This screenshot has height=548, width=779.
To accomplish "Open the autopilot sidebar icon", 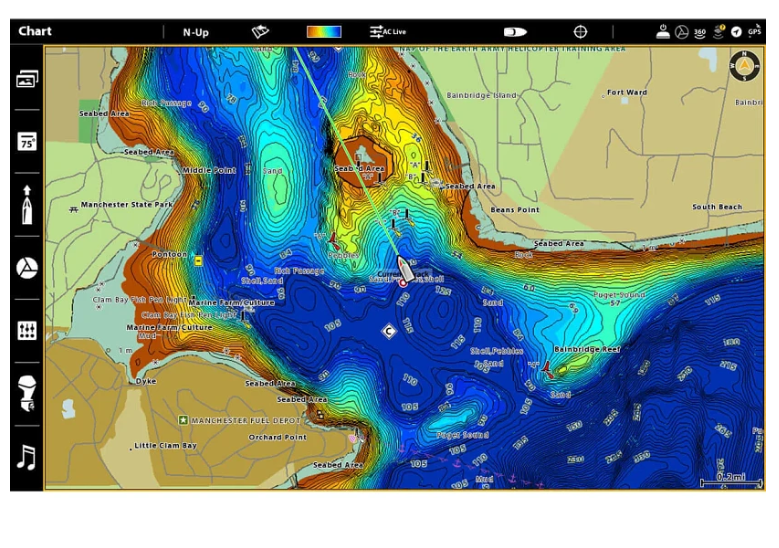I will (x=27, y=268).
